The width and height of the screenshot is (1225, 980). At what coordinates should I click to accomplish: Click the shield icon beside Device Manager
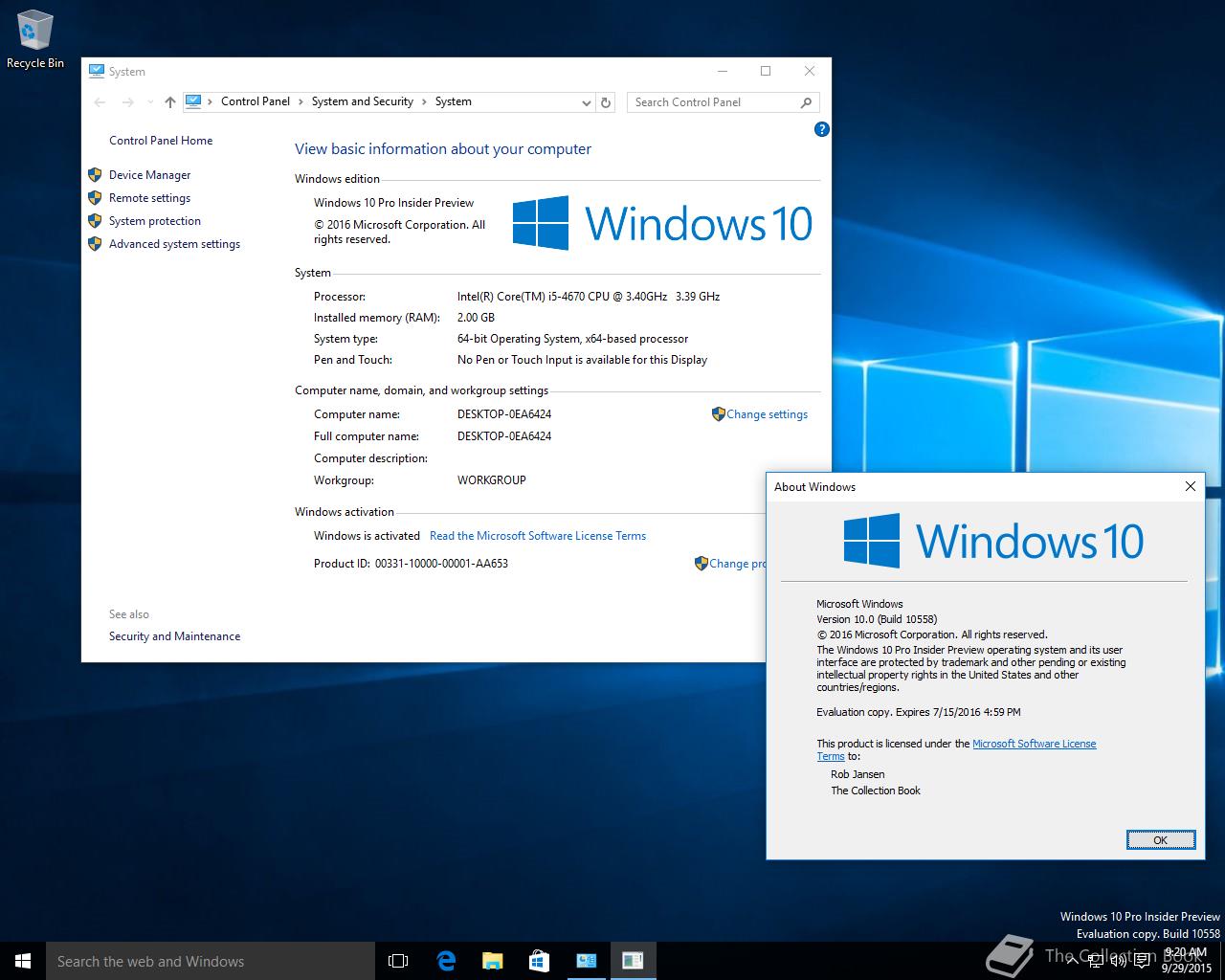pos(95,175)
